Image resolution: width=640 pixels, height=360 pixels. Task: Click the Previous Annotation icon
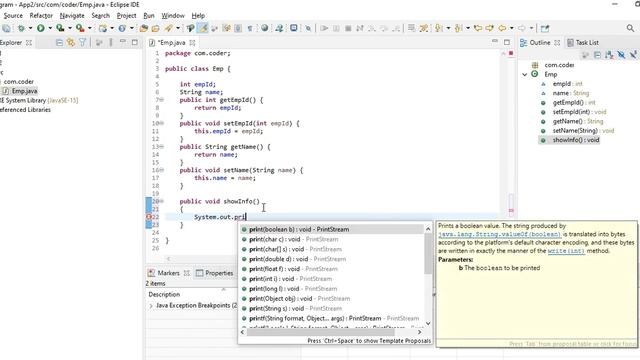pos(458,28)
